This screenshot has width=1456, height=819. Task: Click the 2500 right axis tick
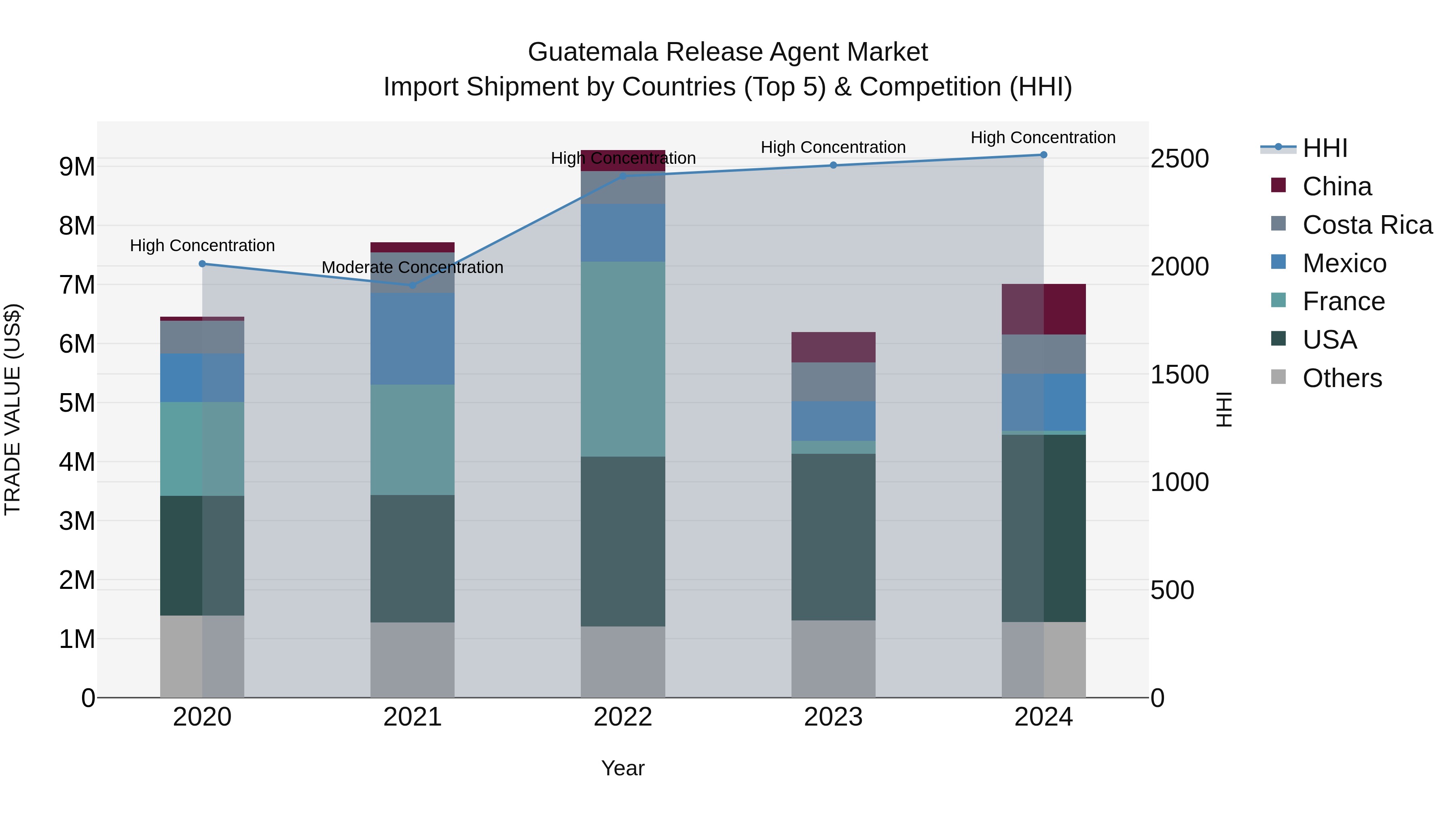click(x=1180, y=158)
